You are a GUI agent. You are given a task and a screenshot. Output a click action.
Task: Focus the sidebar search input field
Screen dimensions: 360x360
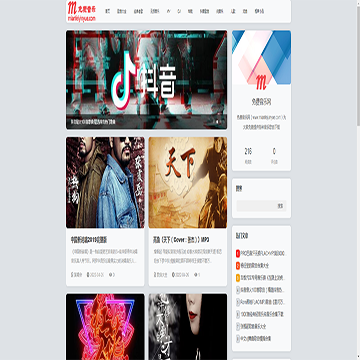tap(256, 206)
